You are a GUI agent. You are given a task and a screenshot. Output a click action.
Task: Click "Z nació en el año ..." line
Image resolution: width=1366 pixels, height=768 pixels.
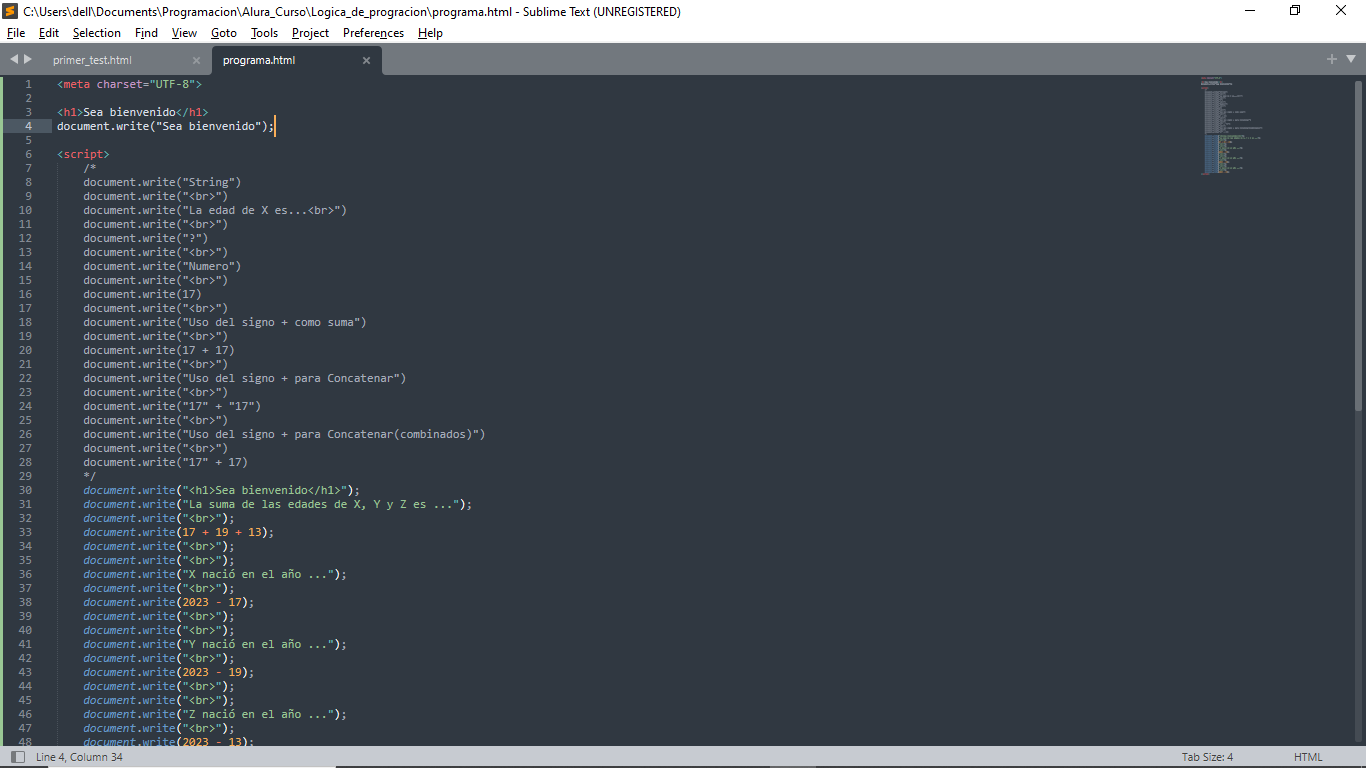pos(215,714)
